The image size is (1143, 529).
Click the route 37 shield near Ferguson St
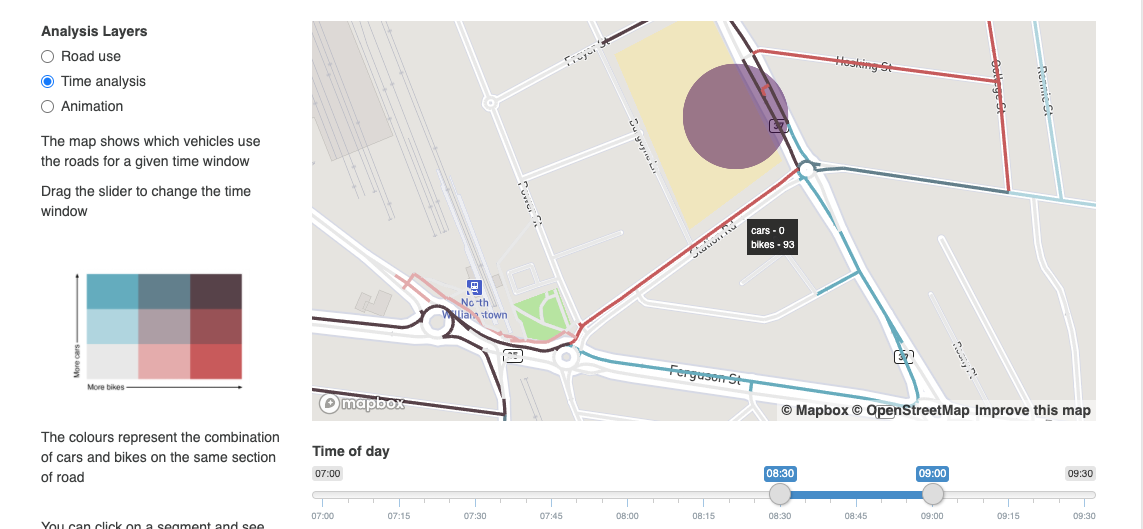pyautogui.click(x=904, y=357)
